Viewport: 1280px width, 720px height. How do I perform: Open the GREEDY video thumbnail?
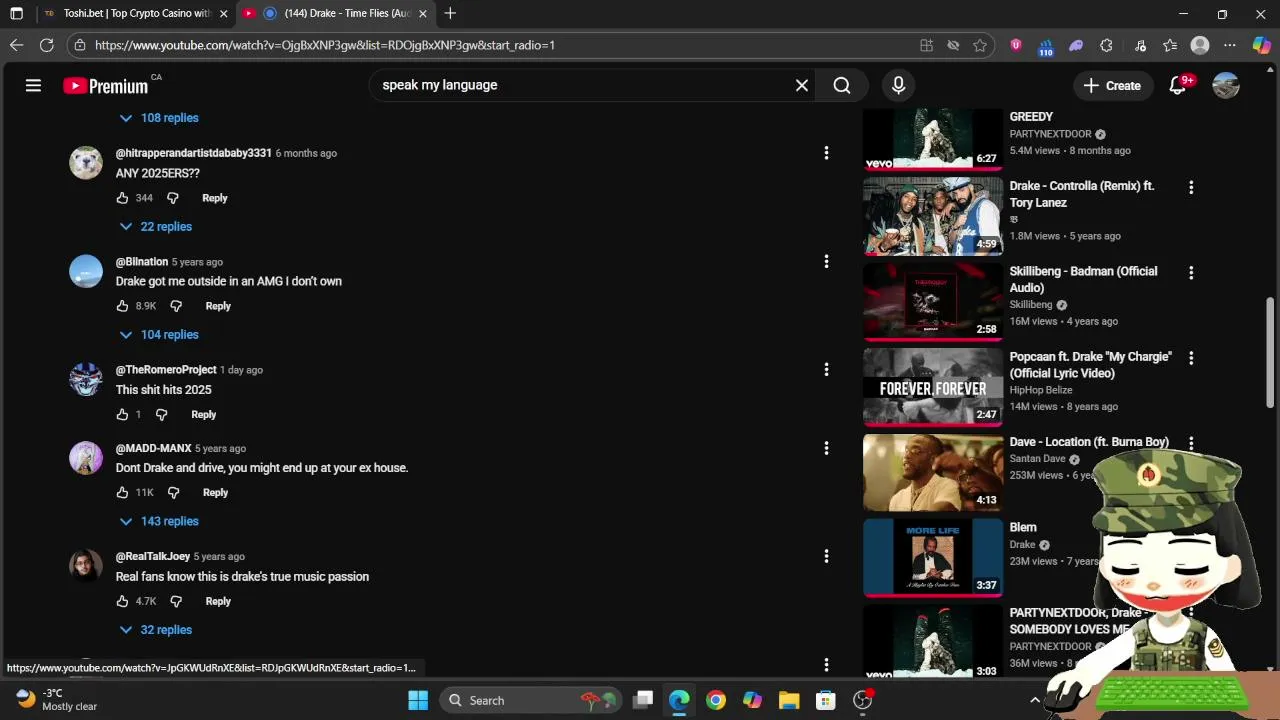pos(932,139)
